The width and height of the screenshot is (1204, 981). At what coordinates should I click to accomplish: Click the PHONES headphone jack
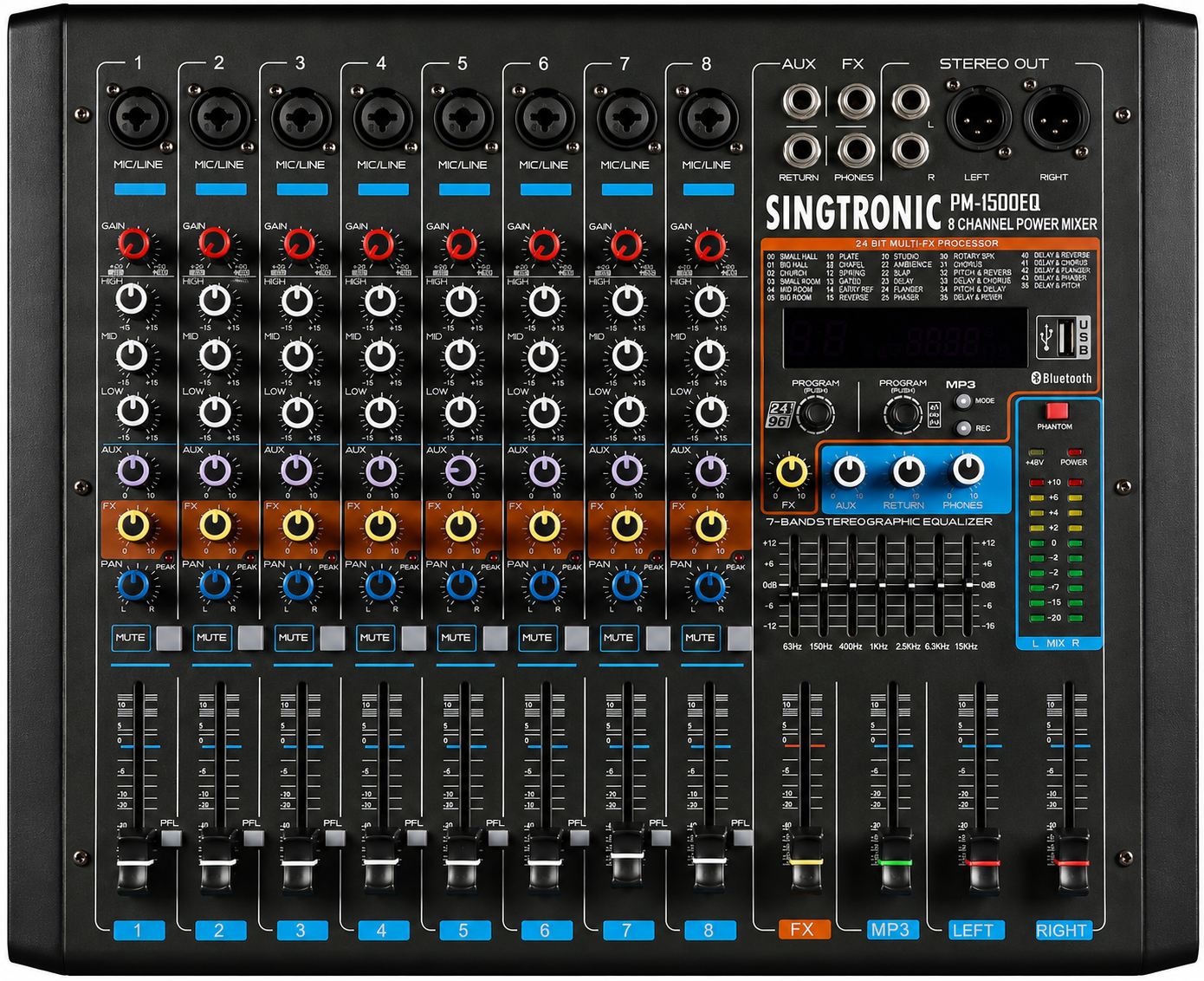(x=856, y=150)
